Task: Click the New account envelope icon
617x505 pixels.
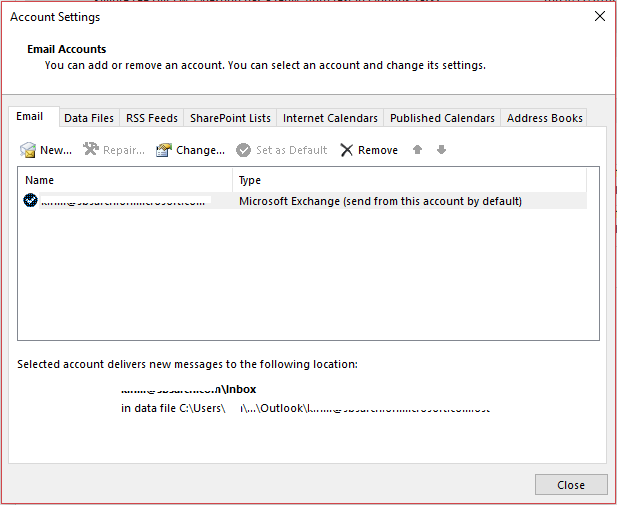Action: coord(28,150)
